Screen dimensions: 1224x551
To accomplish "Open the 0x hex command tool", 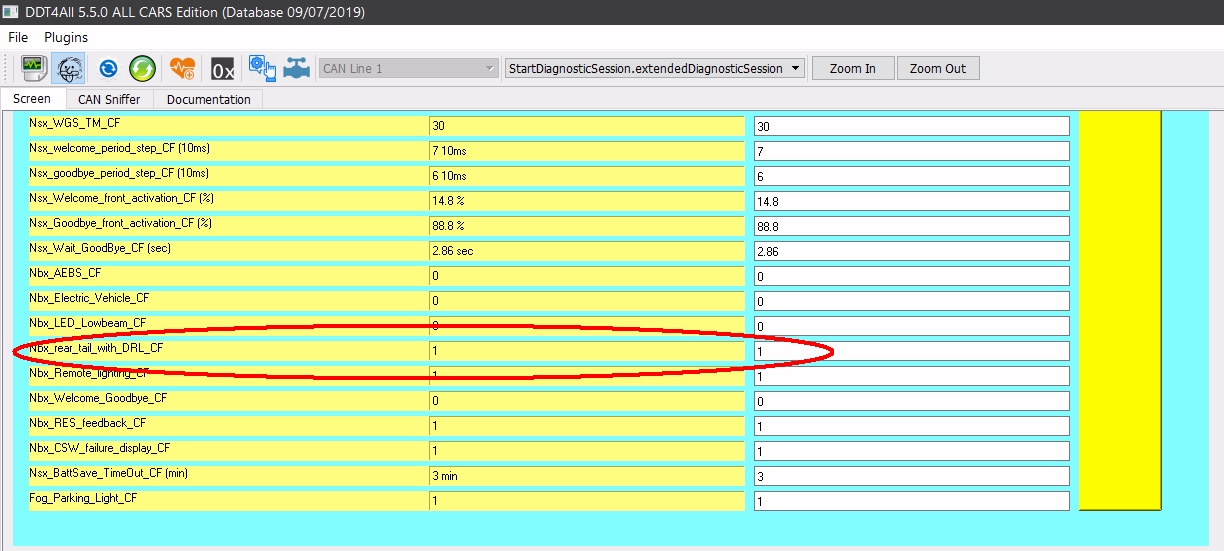I will click(x=222, y=69).
